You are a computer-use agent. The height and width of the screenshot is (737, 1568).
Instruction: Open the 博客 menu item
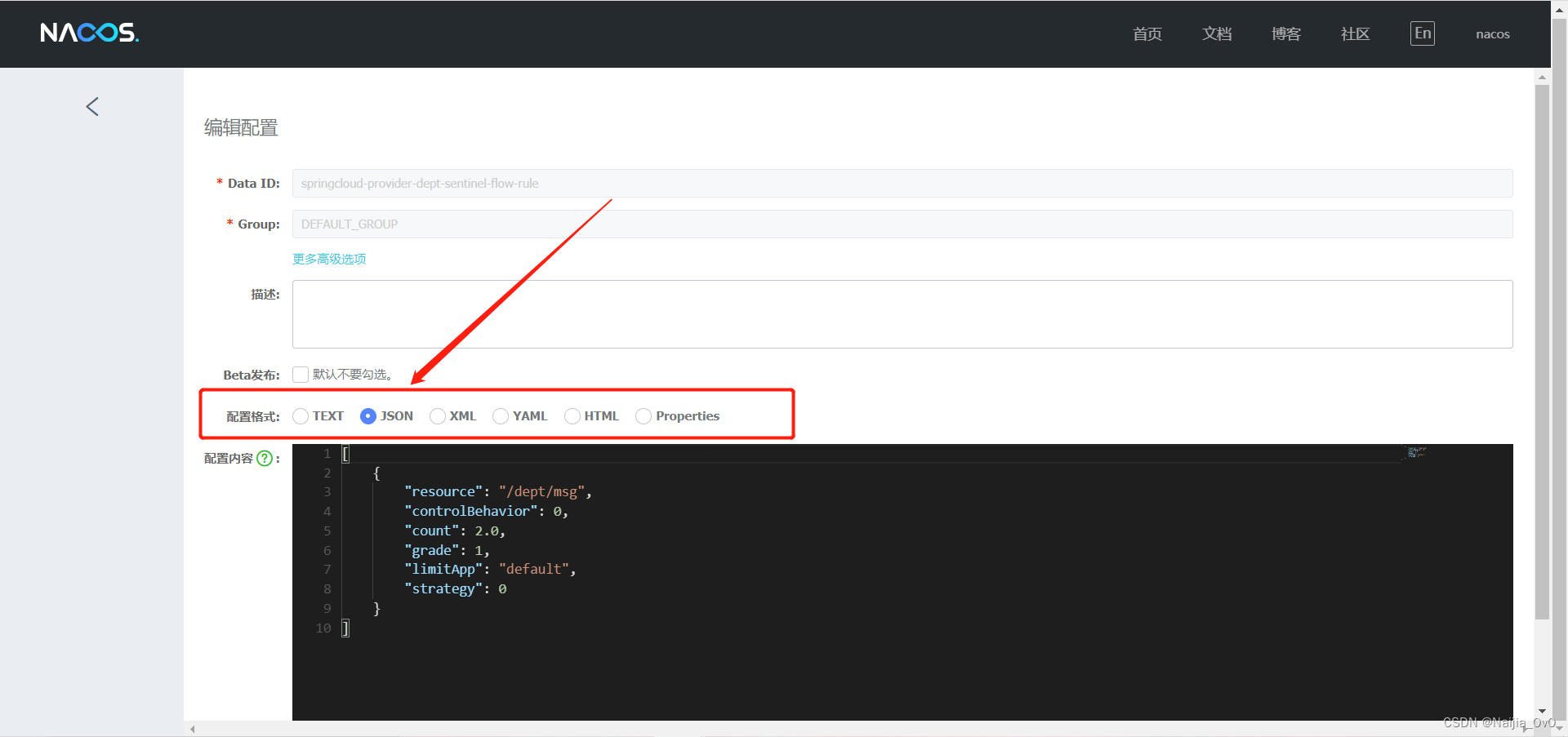pyautogui.click(x=1285, y=34)
